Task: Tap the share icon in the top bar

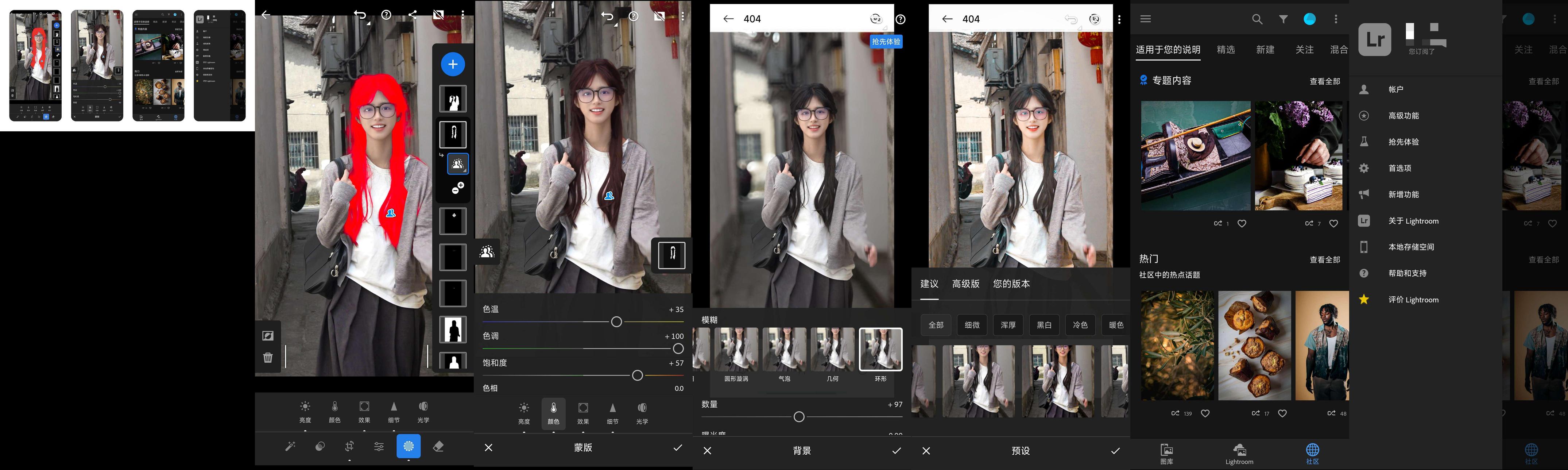Action: 412,15
